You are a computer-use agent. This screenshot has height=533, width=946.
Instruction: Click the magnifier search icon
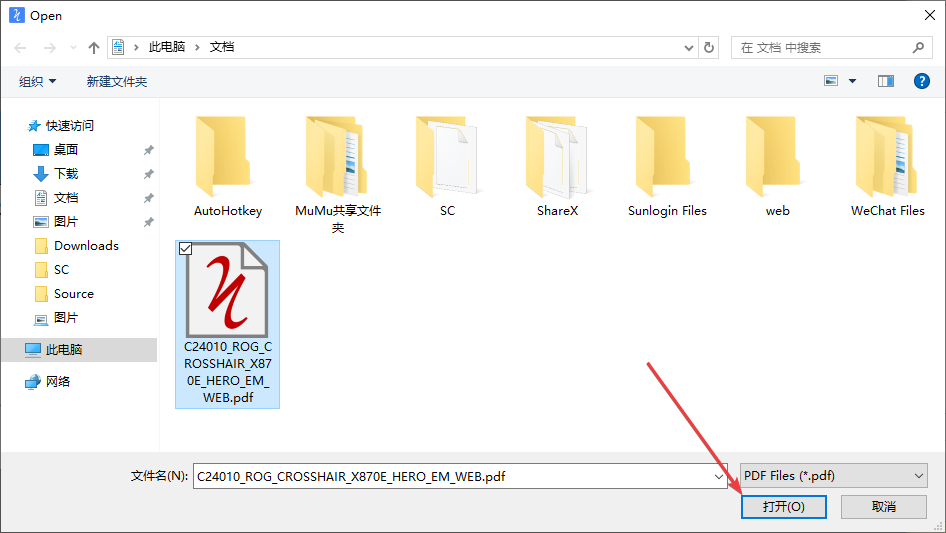click(x=918, y=47)
